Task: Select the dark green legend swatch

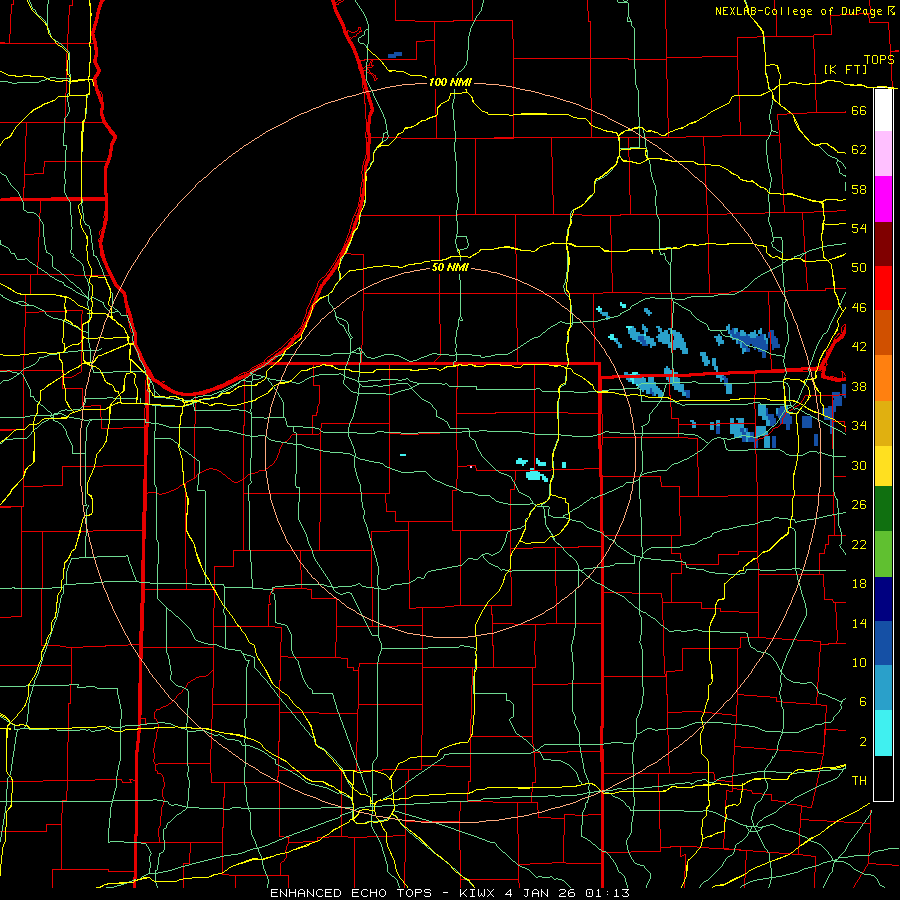Action: coord(883,509)
